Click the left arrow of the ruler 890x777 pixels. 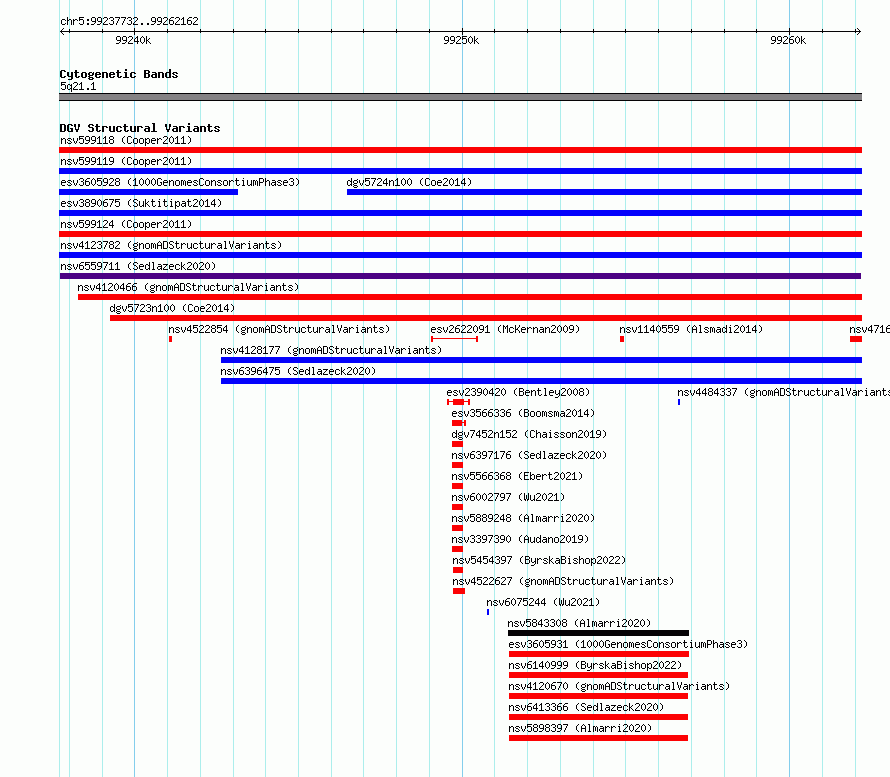[x=63, y=31]
